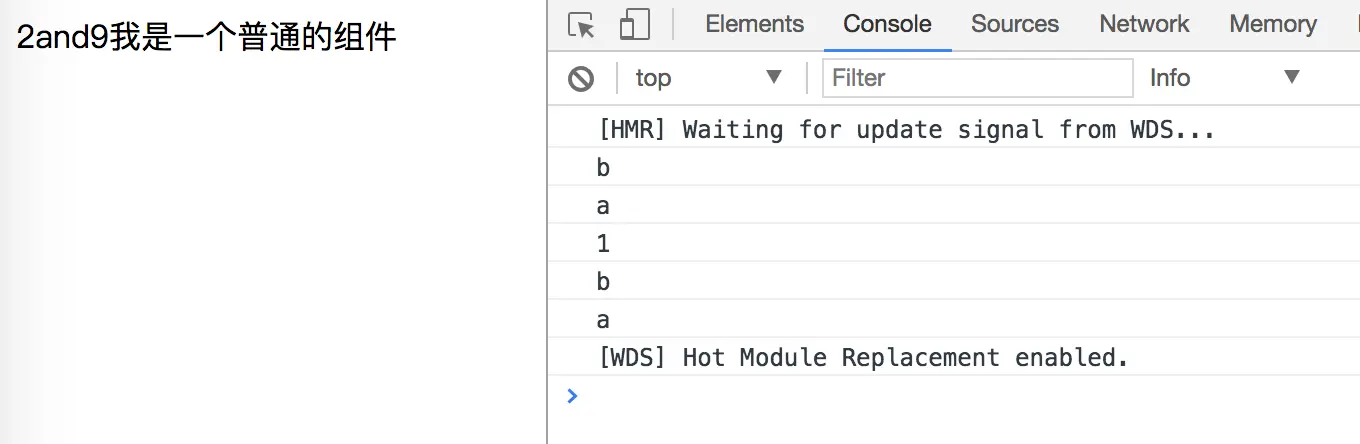Click the blue console prompt chevron
1360x444 pixels.
click(x=572, y=395)
